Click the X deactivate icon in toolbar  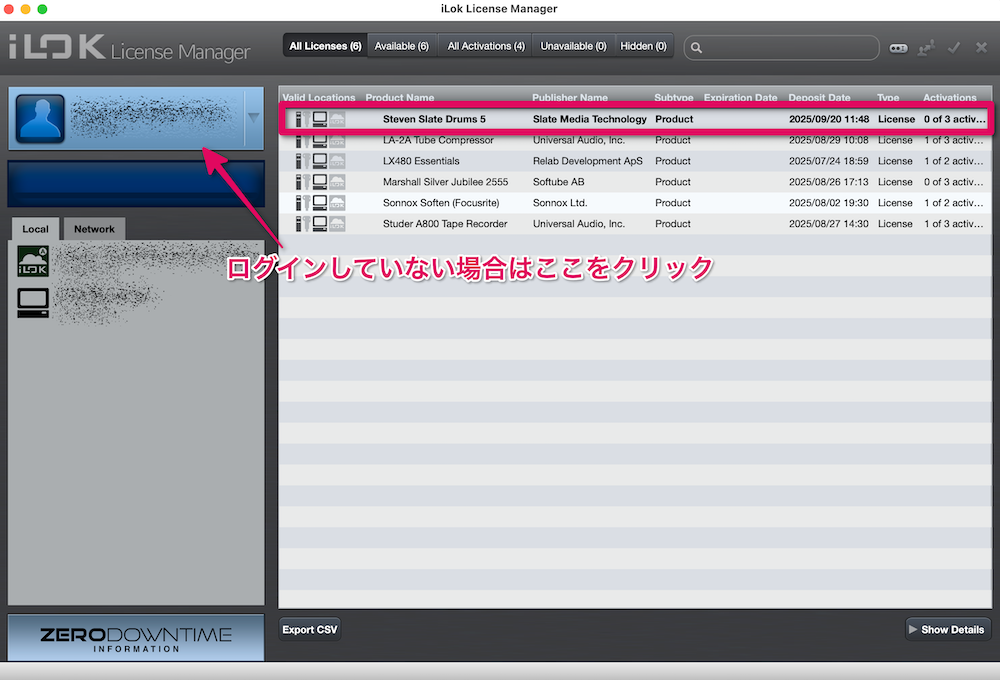click(x=981, y=47)
